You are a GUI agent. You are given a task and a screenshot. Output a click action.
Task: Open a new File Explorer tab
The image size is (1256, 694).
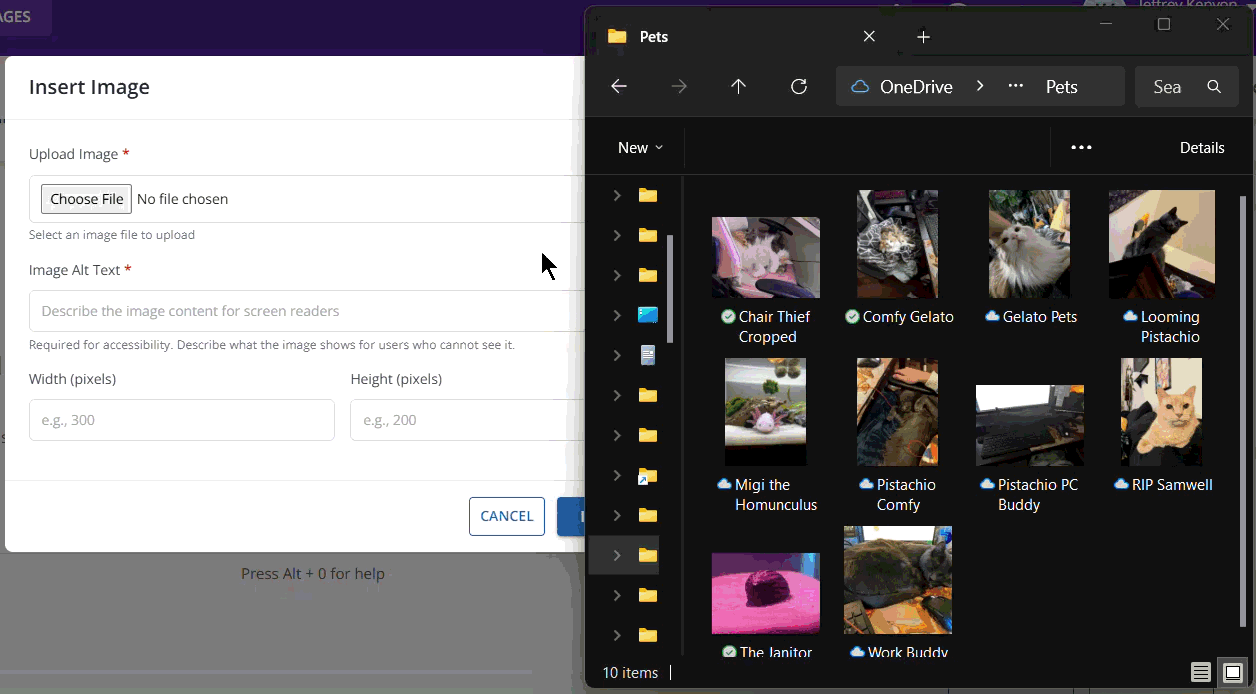click(x=923, y=37)
